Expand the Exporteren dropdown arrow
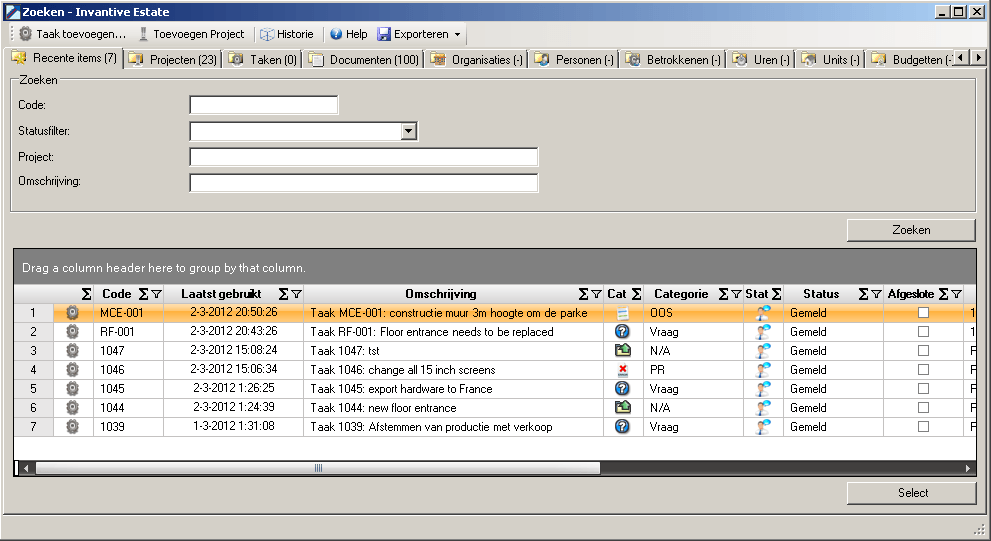 [x=458, y=34]
